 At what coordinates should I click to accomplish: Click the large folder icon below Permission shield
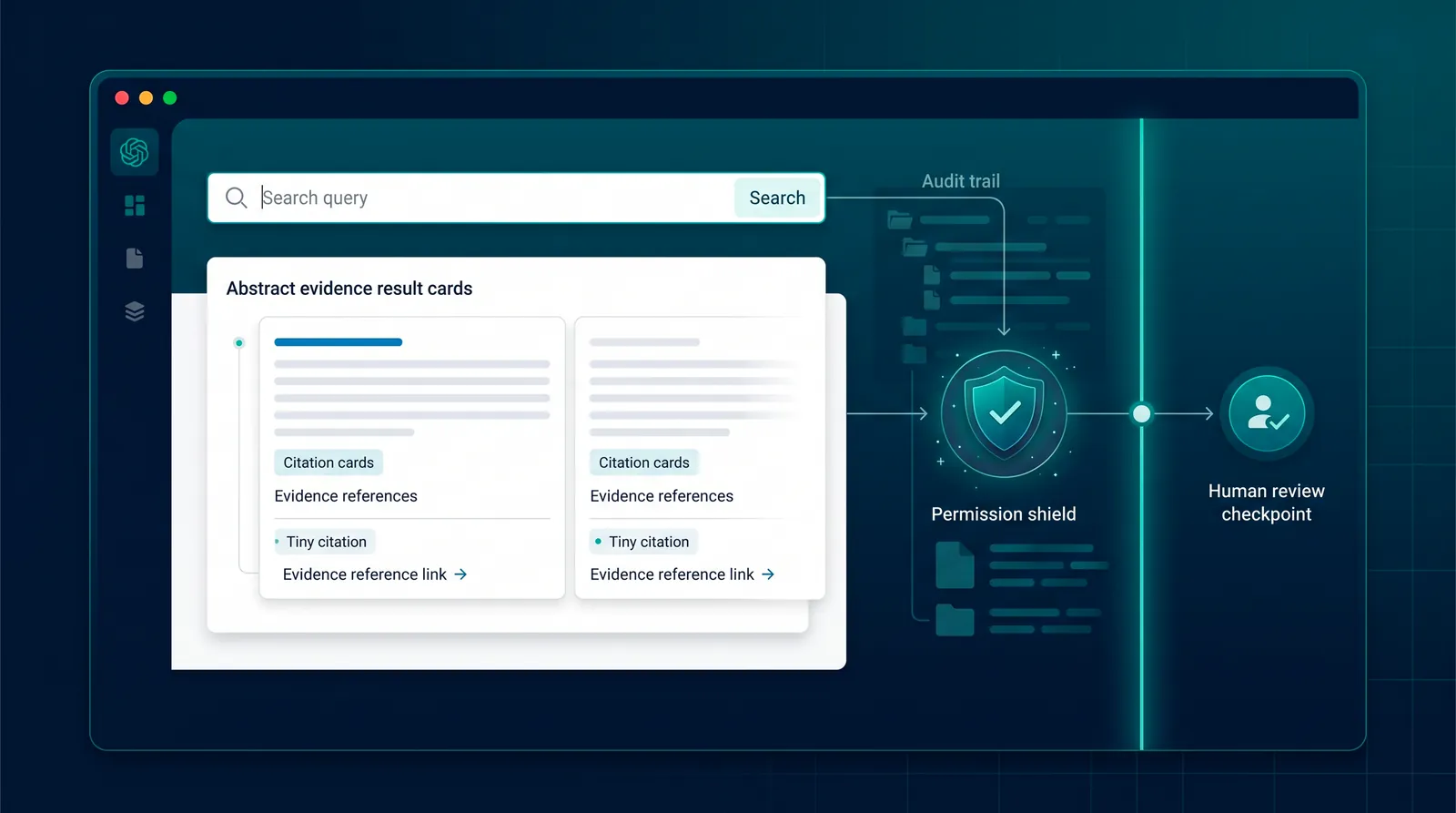[955, 620]
